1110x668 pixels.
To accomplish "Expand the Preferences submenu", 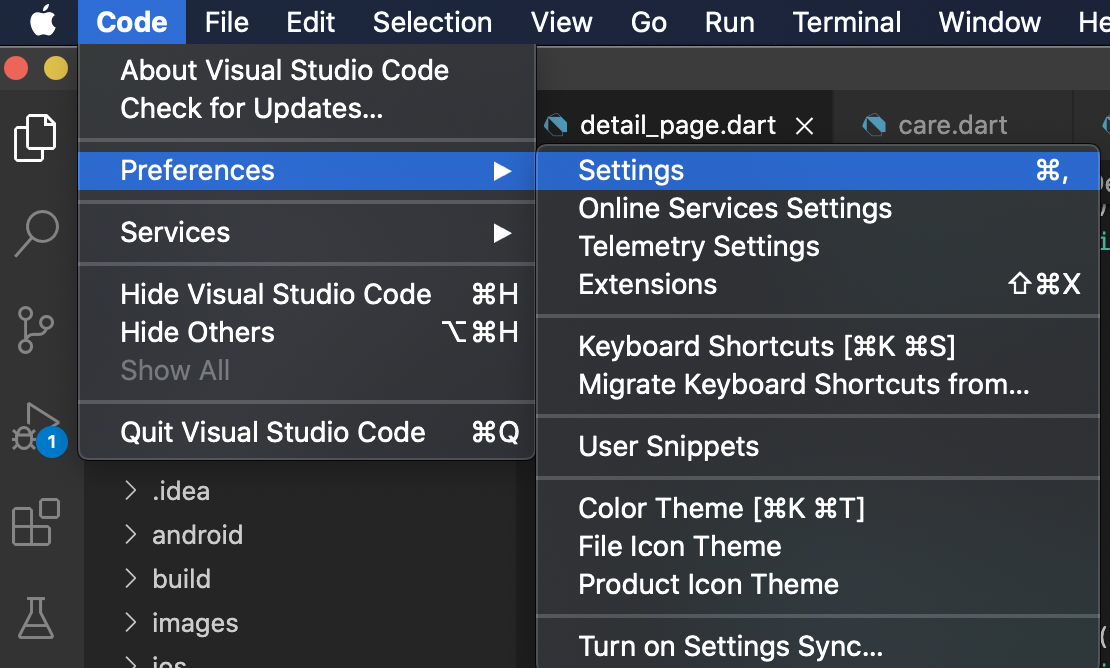I will click(x=307, y=171).
